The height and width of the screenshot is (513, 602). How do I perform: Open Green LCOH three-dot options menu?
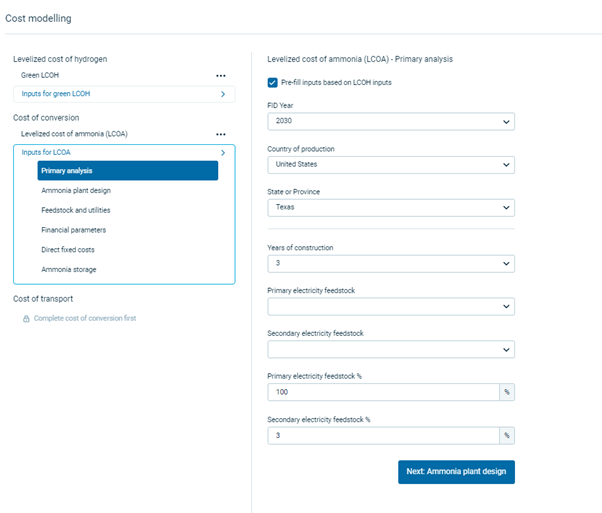tap(220, 75)
